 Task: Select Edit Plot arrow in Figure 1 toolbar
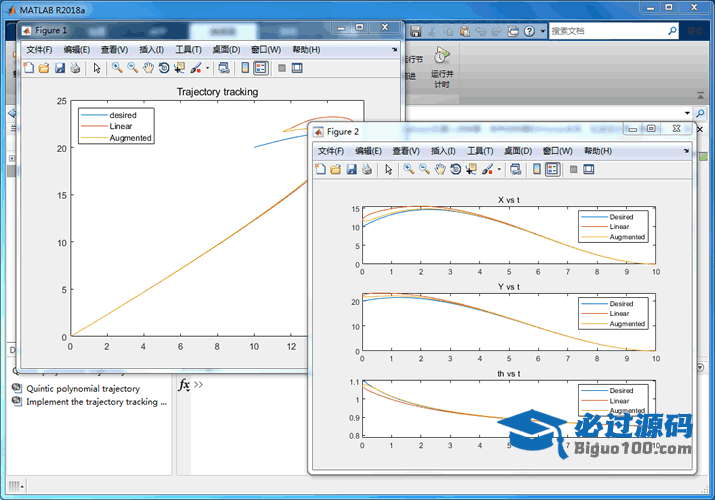click(97, 68)
